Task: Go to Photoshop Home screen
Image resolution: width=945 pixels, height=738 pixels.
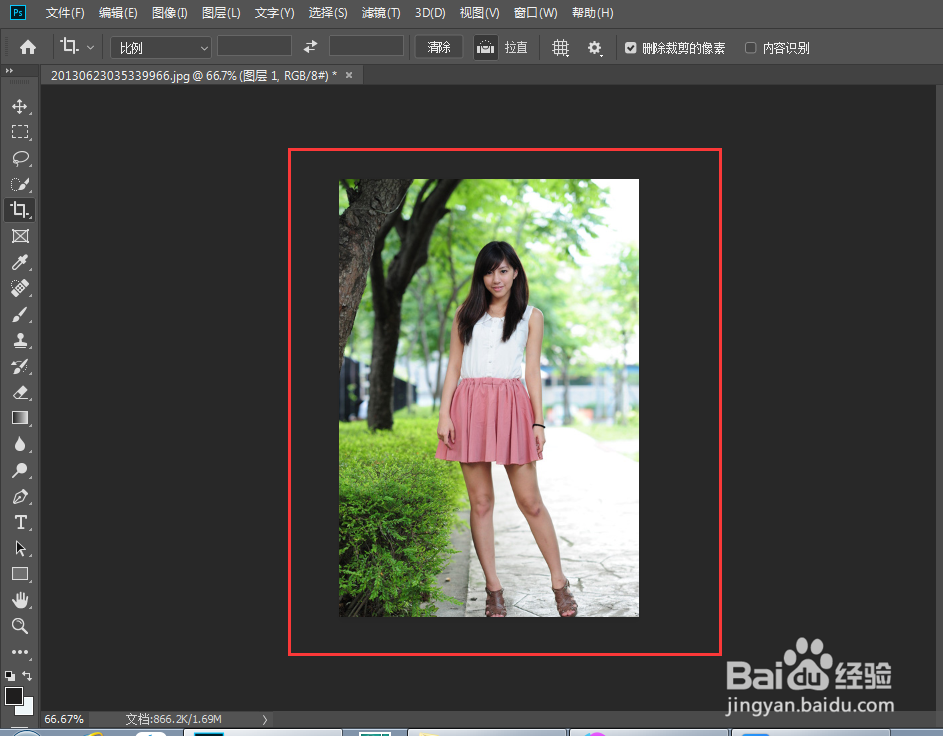Action: point(28,47)
